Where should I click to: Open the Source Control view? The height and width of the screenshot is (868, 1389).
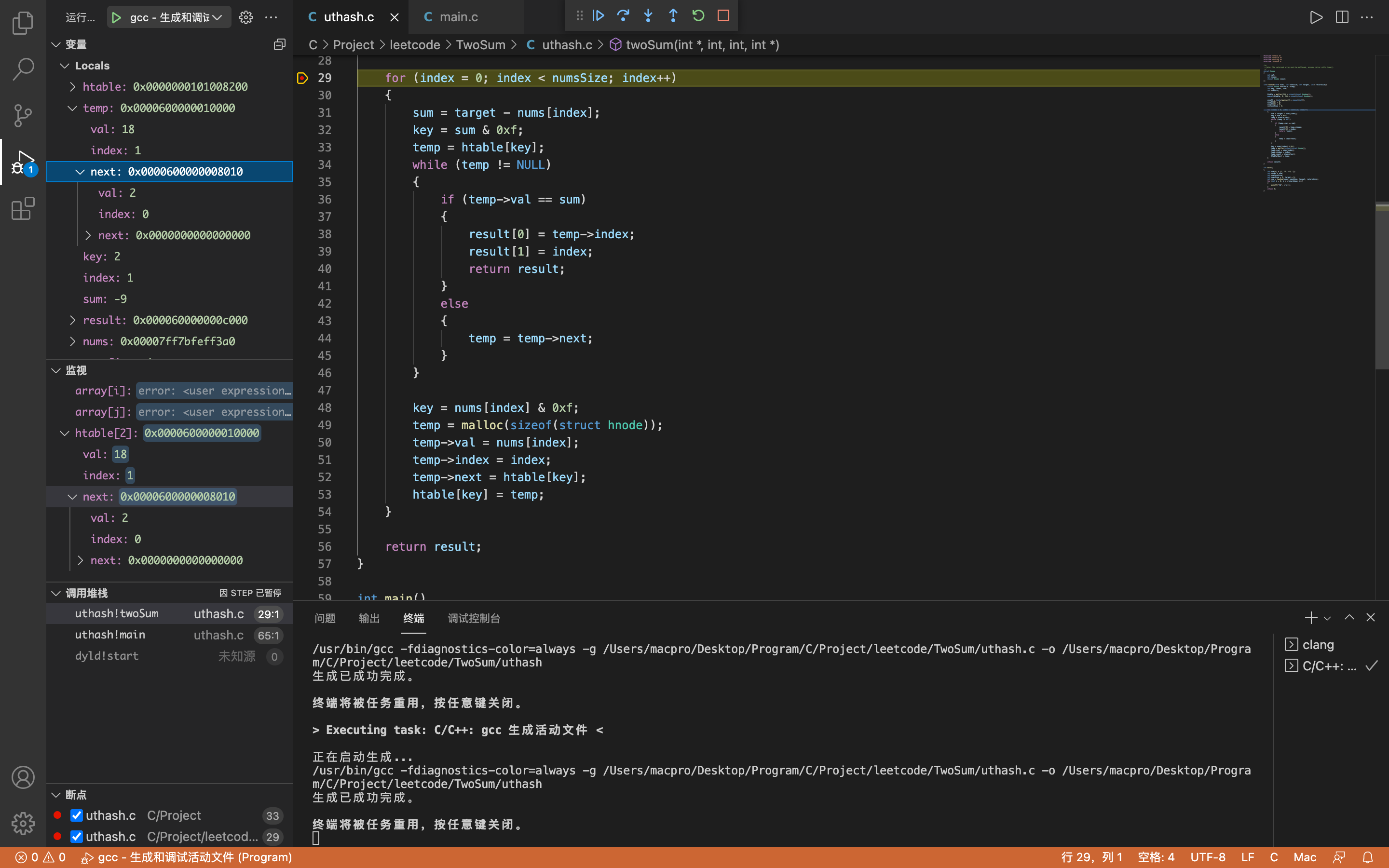point(23,115)
